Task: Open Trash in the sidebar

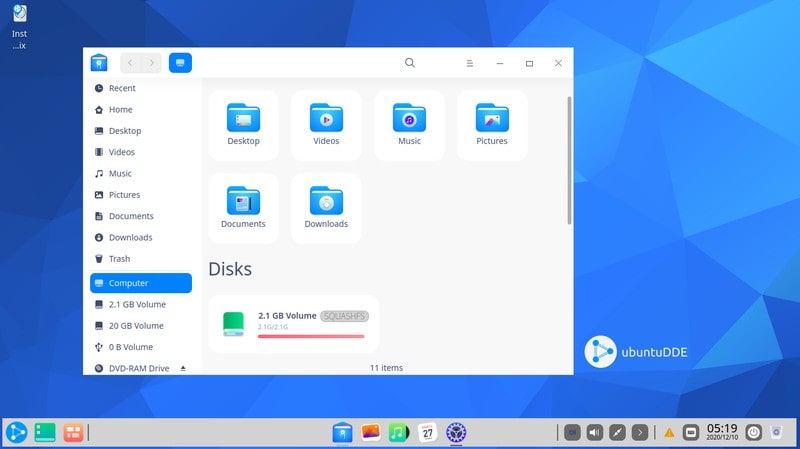Action: click(140, 259)
